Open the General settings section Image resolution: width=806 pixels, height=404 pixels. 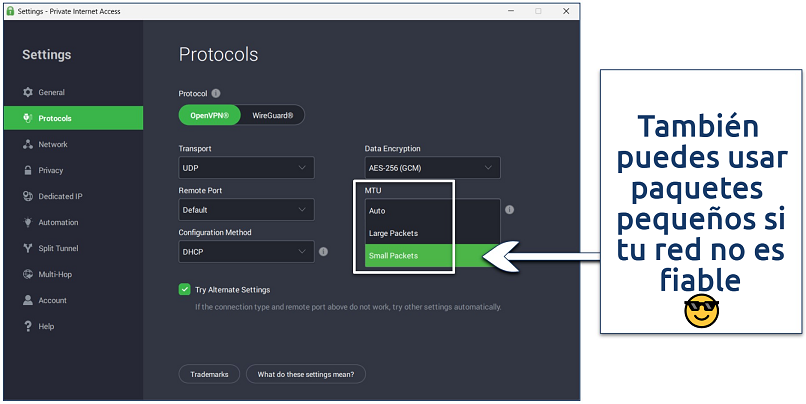coord(74,93)
